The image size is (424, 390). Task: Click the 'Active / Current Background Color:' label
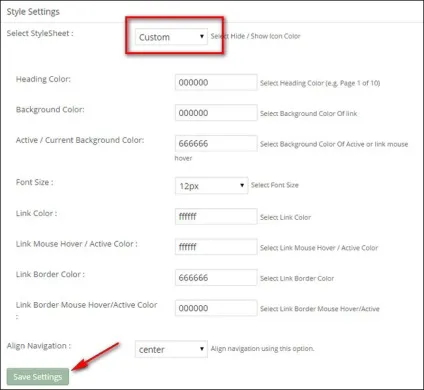coord(80,140)
